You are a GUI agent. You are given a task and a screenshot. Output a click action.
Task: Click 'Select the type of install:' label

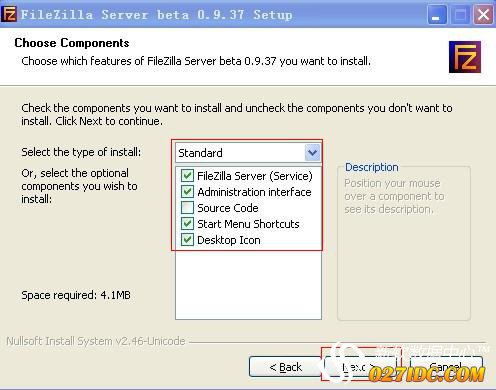click(81, 152)
